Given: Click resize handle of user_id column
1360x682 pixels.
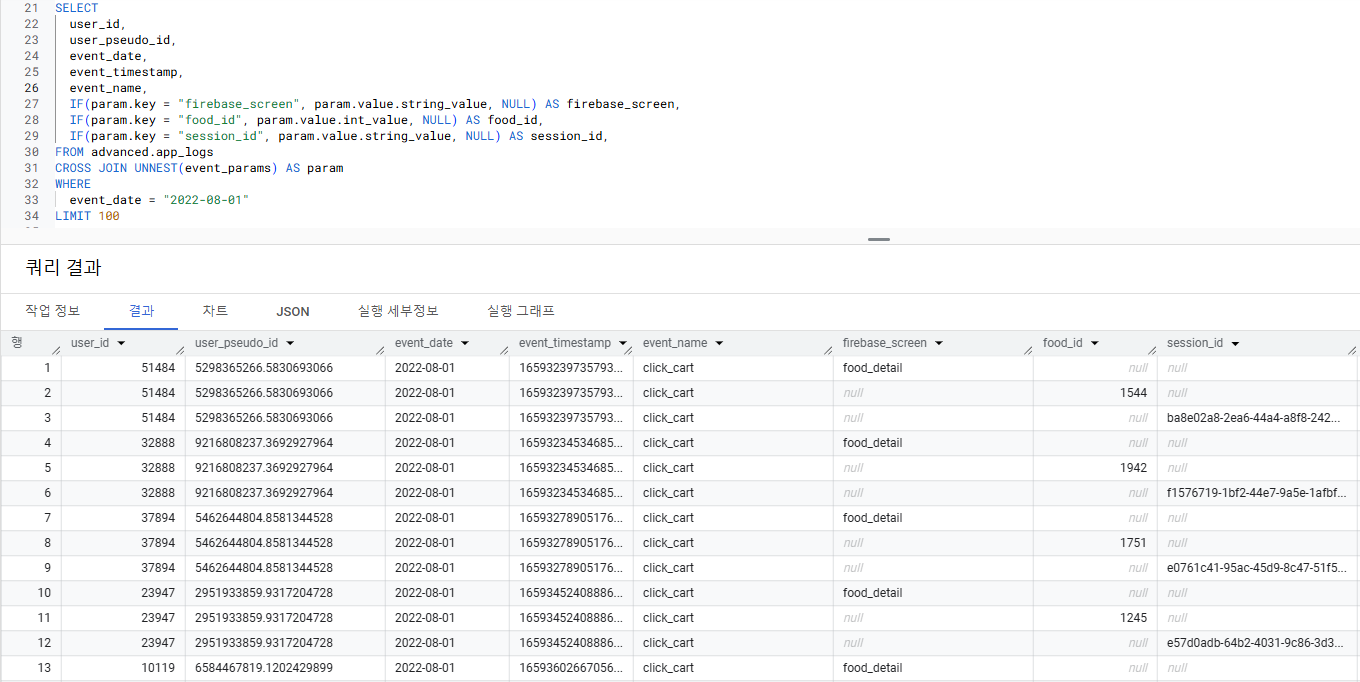Looking at the screenshot, I should (180, 350).
